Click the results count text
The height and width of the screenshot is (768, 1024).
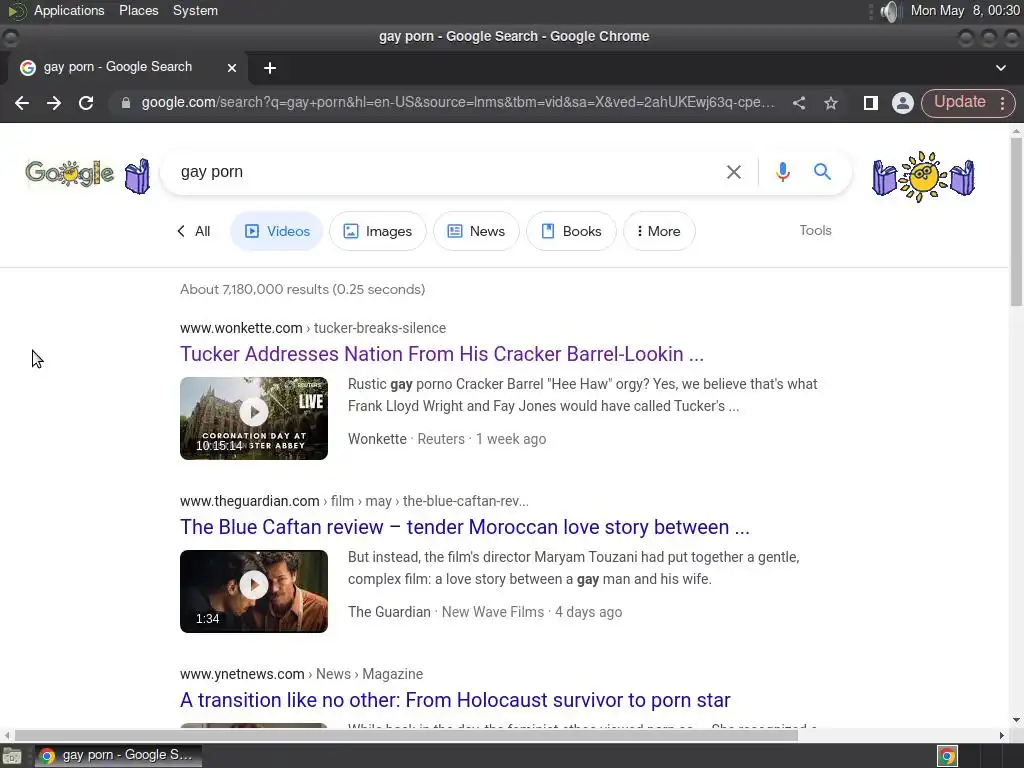click(x=302, y=289)
